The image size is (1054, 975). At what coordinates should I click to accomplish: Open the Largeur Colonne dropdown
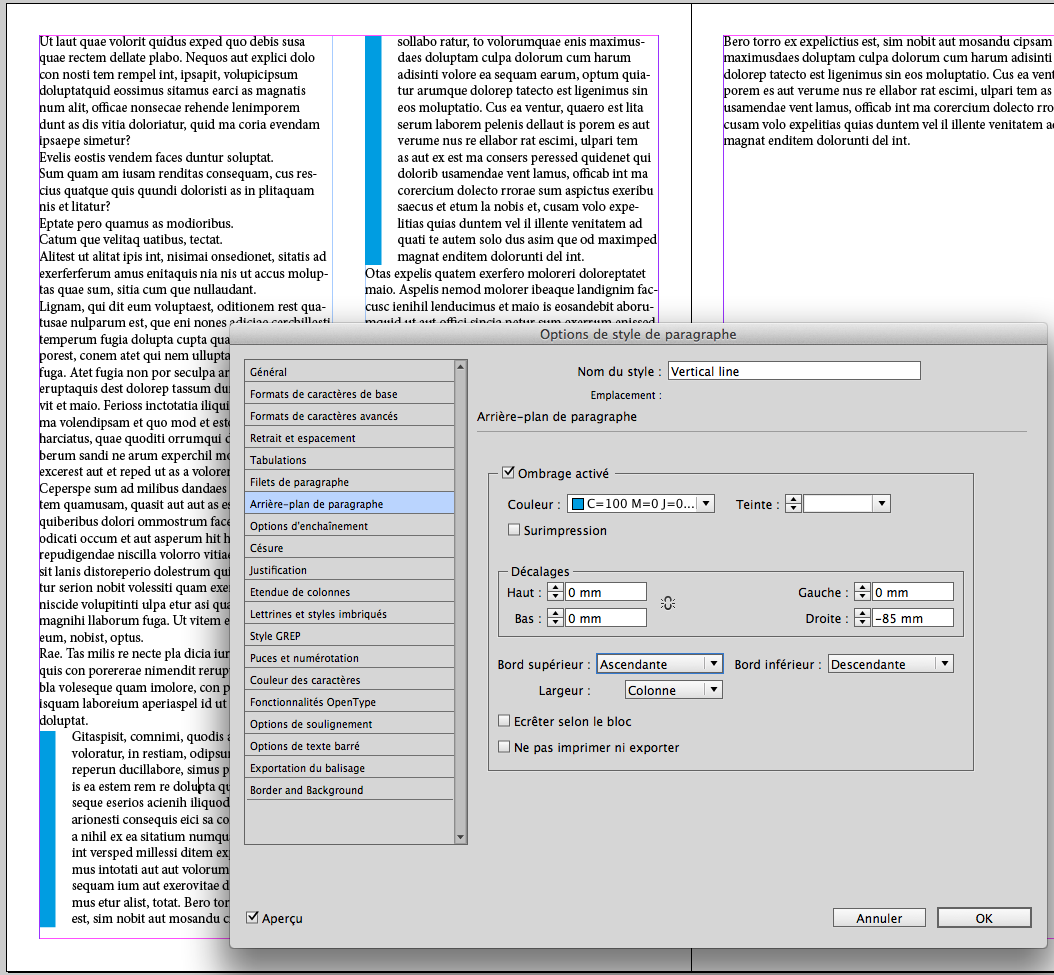click(x=674, y=690)
